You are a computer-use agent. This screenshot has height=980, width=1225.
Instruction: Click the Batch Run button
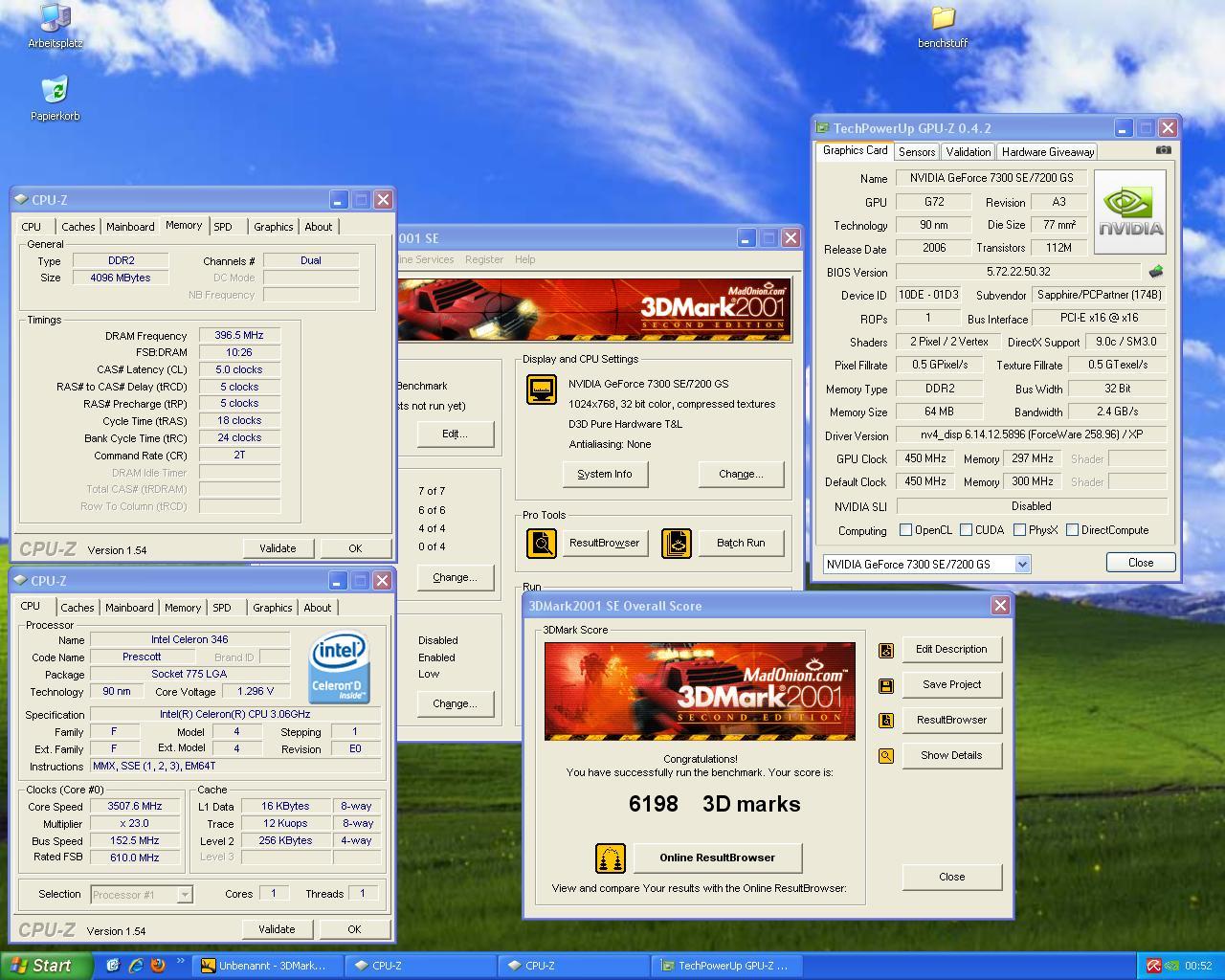(741, 544)
